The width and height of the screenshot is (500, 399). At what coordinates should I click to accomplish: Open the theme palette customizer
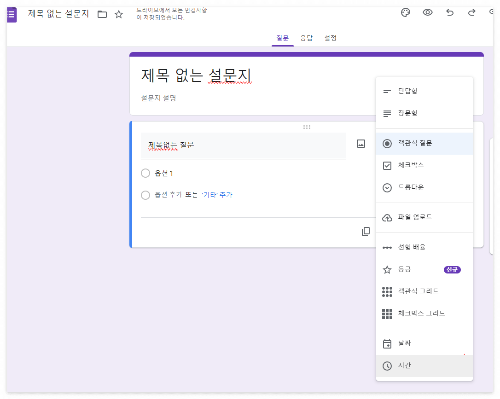pos(405,13)
